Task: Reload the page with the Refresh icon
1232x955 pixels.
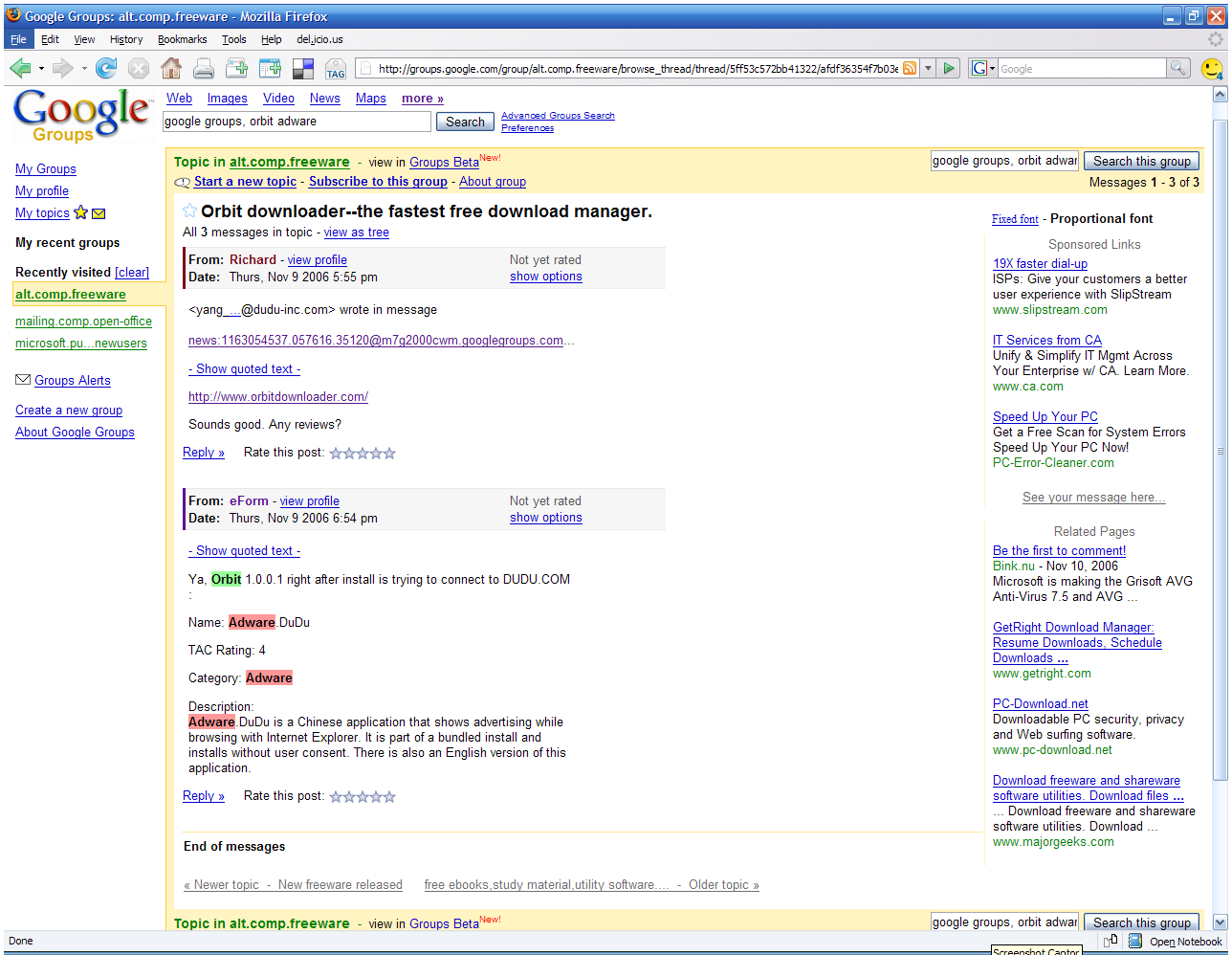Action: click(106, 68)
